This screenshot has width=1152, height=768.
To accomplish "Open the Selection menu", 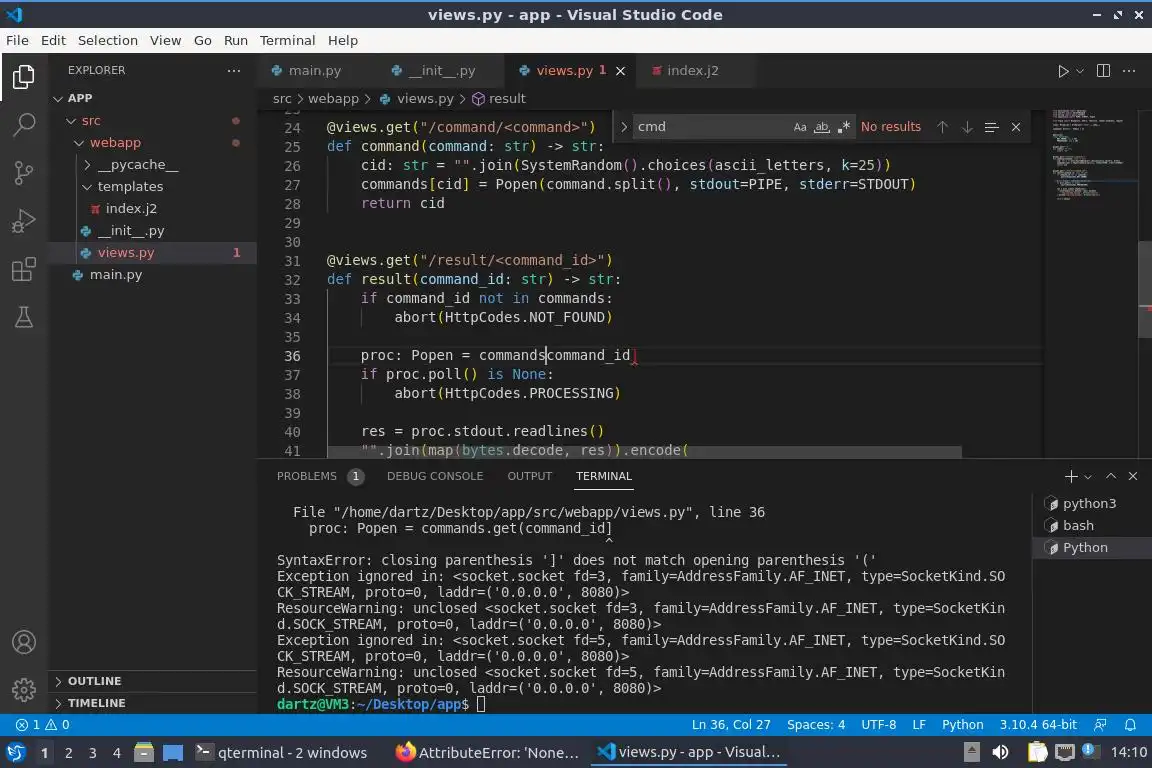I will 107,40.
